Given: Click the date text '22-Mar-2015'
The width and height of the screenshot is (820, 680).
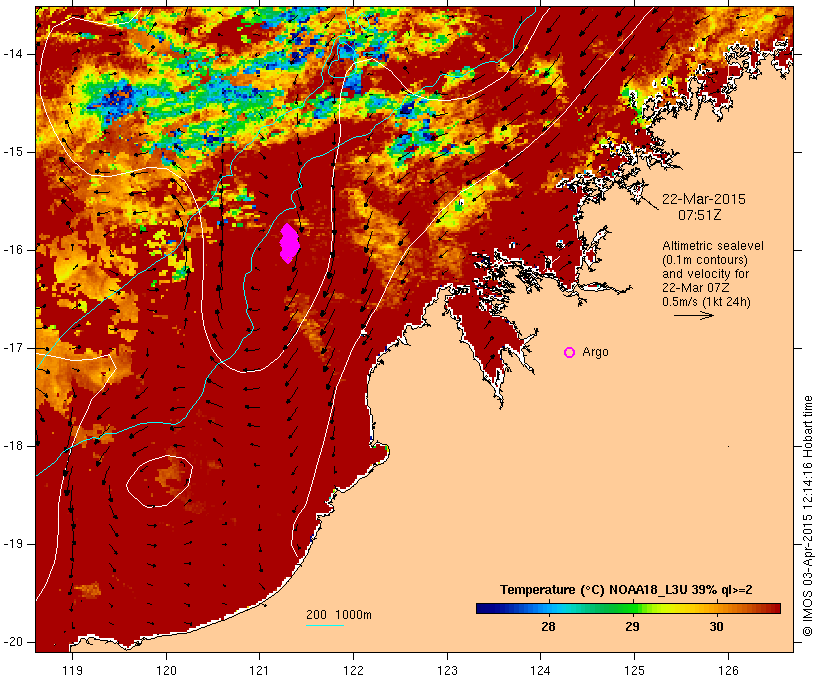Looking at the screenshot, I should 703,199.
